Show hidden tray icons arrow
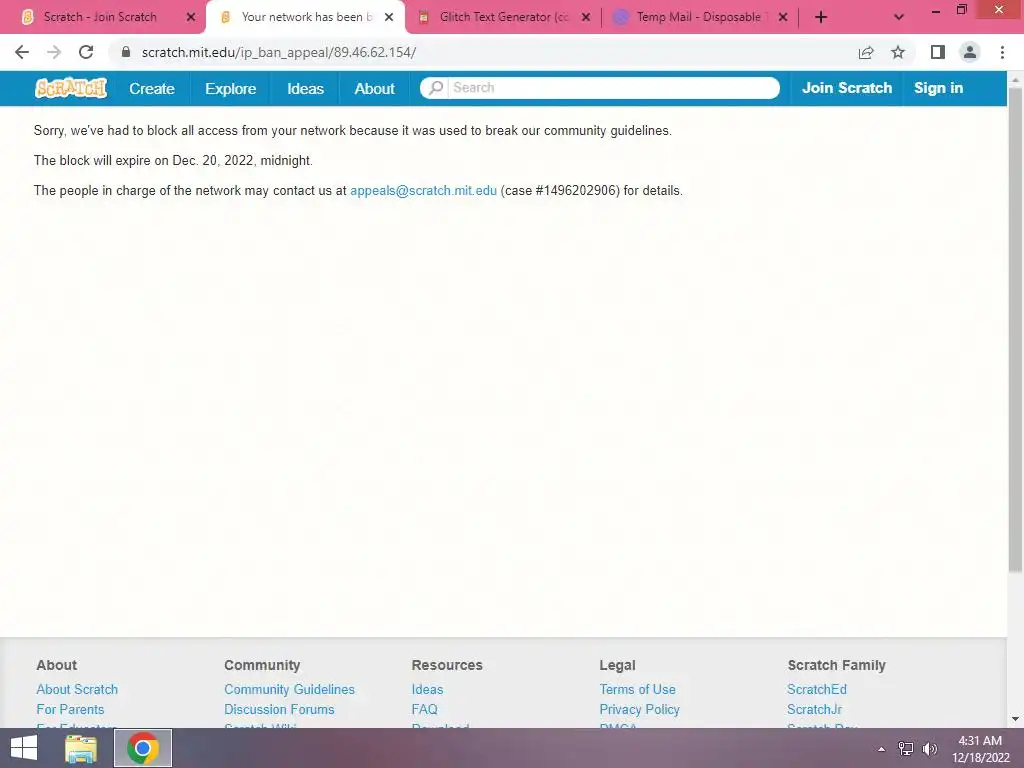Screen dimensions: 1024x768 pyautogui.click(x=882, y=749)
